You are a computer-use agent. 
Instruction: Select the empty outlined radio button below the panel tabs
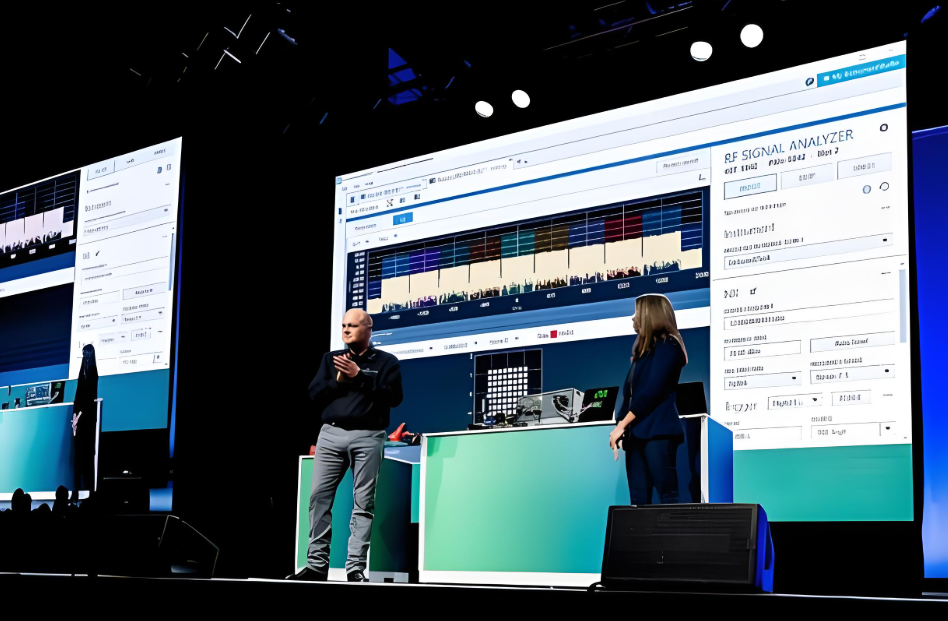(884, 187)
